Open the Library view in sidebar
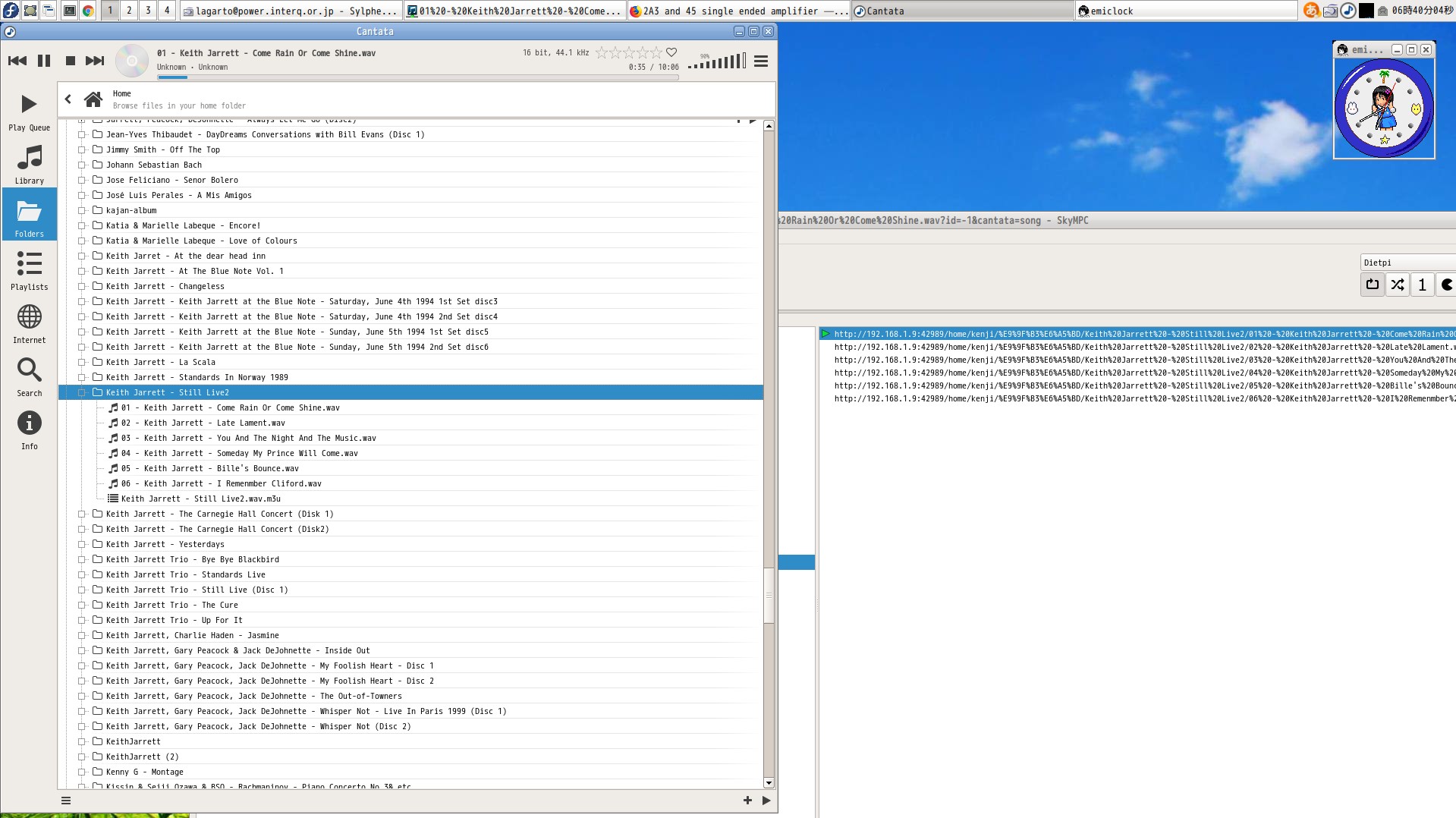This screenshot has width=1456, height=818. [29, 164]
